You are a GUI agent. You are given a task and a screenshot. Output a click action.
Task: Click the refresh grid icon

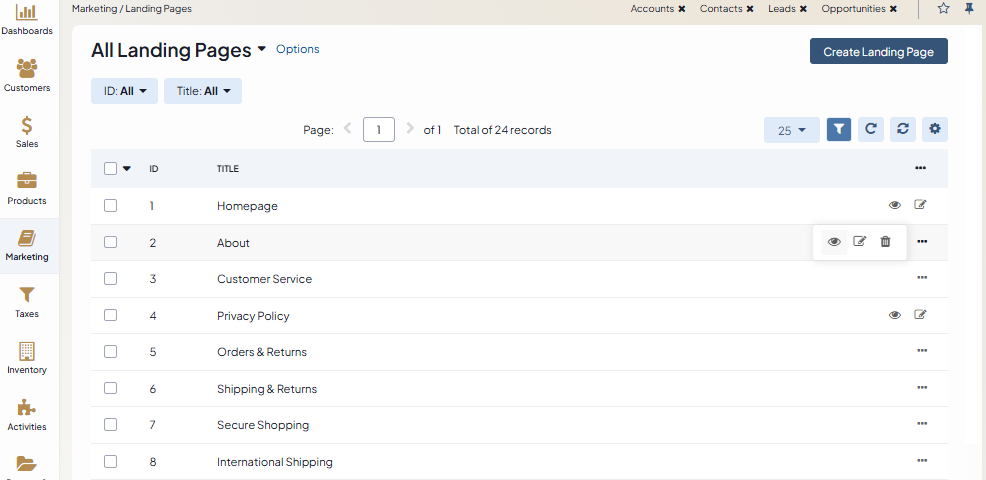(x=871, y=129)
